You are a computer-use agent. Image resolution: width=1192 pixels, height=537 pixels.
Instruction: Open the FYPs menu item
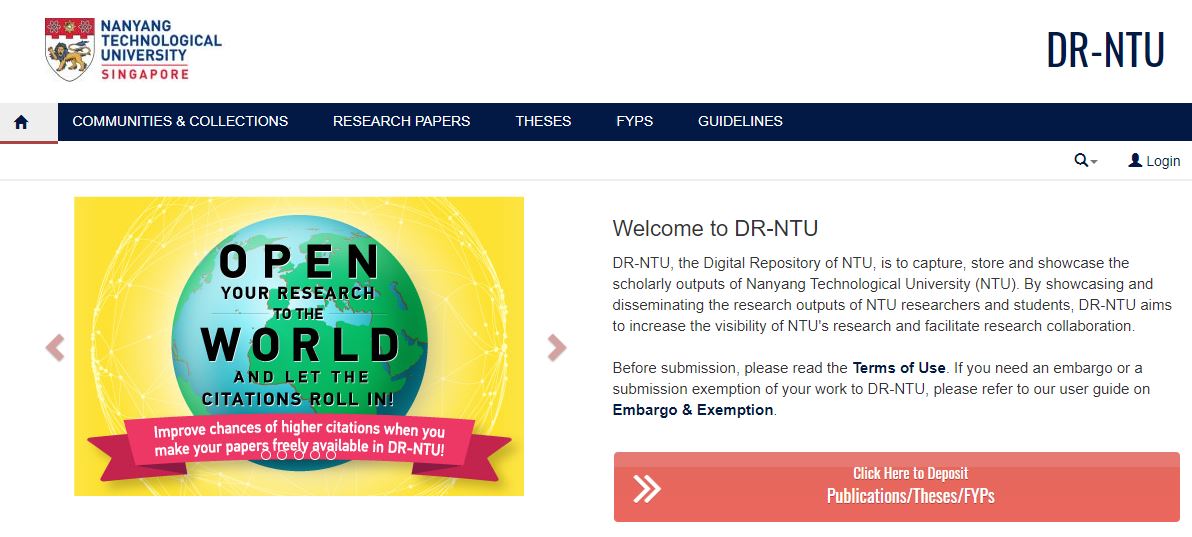coord(635,121)
